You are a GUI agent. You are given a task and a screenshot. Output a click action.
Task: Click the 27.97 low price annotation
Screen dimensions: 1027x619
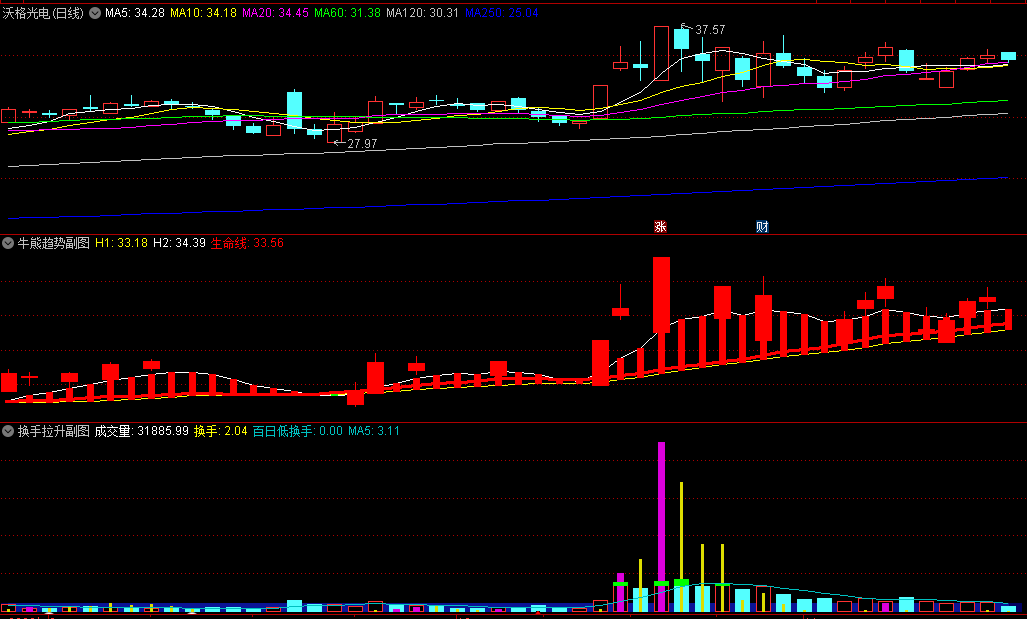tap(362, 144)
